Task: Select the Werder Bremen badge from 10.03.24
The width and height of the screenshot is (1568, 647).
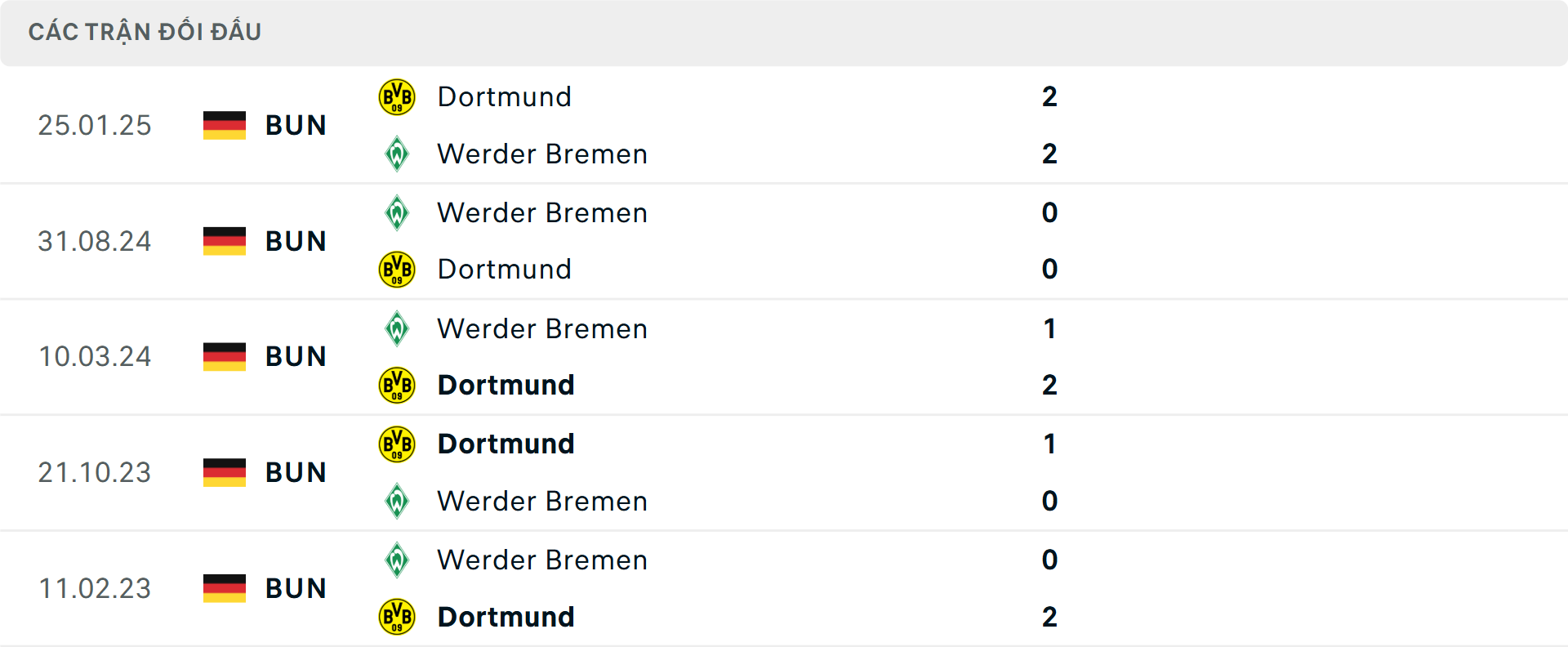Action: point(397,328)
